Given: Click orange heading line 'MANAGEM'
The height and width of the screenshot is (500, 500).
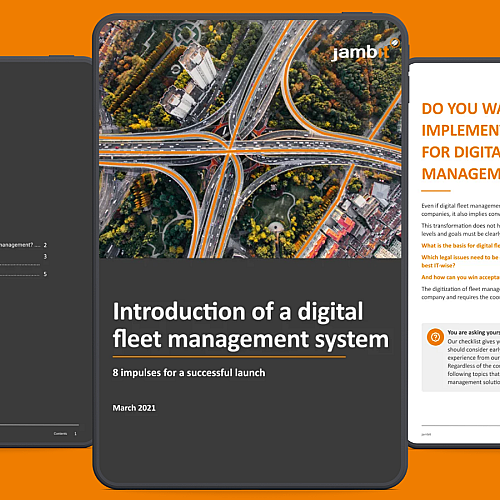Looking at the screenshot, I should [461, 174].
